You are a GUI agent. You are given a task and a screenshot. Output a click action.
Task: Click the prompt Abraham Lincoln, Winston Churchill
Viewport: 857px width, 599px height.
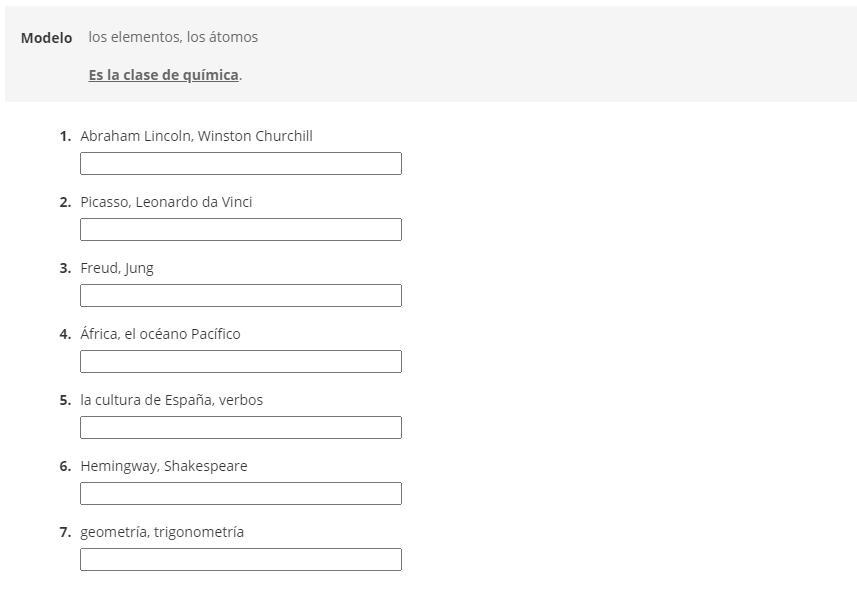click(x=196, y=136)
